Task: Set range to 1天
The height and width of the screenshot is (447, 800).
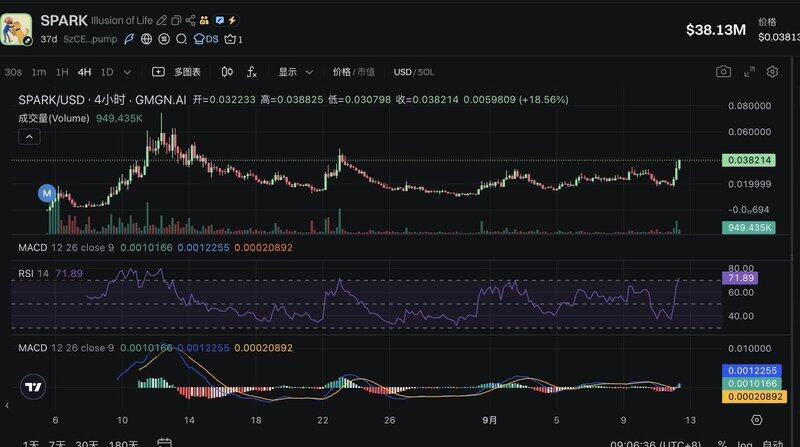Action: pyautogui.click(x=31, y=443)
